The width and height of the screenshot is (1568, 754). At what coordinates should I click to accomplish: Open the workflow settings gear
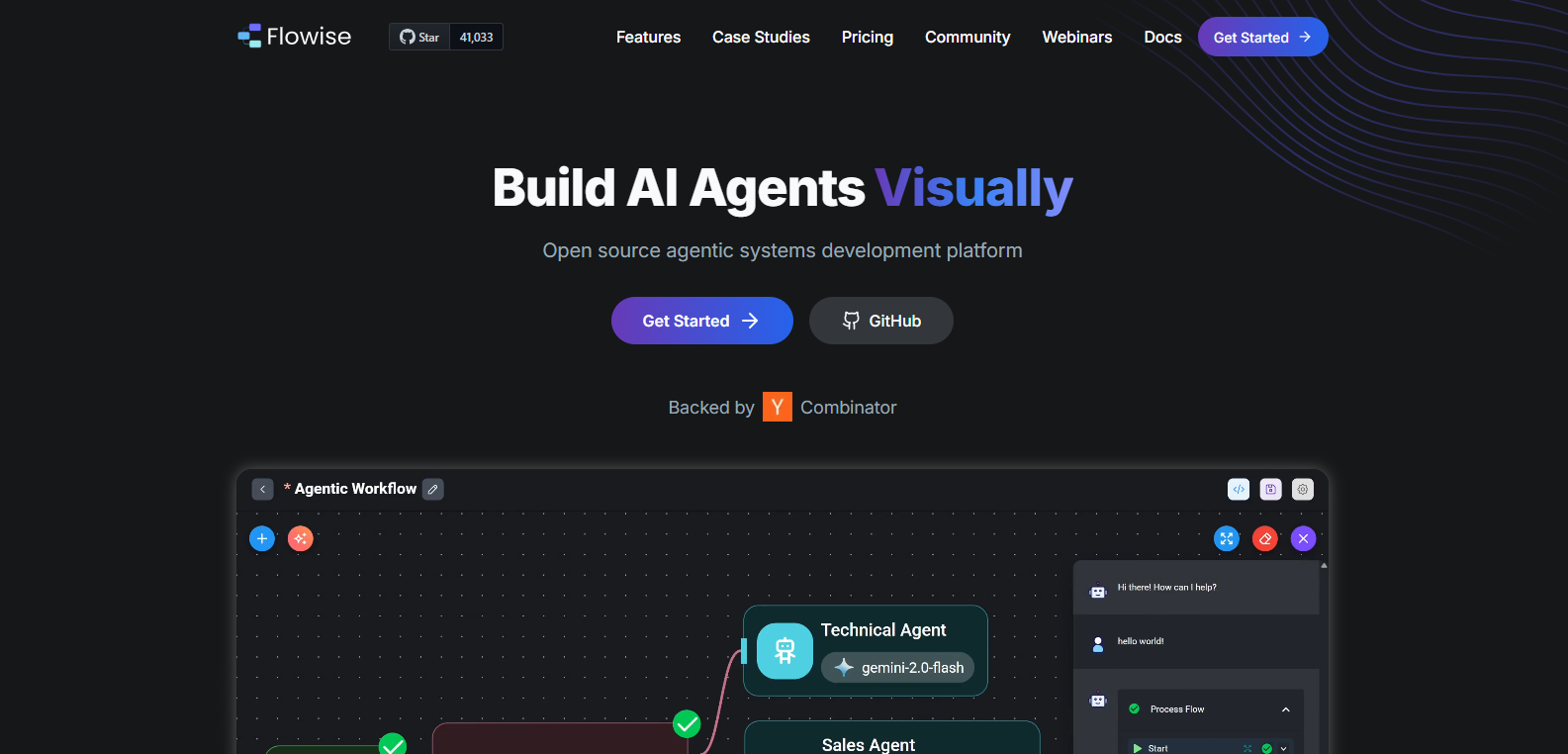point(1303,489)
